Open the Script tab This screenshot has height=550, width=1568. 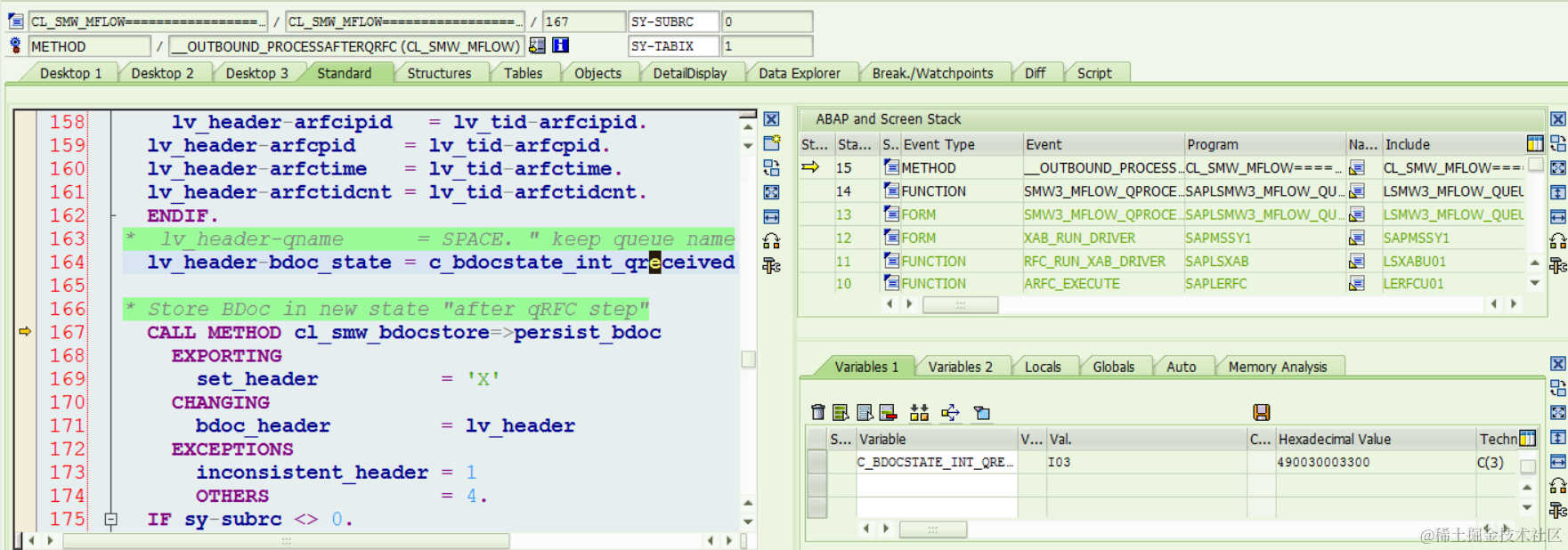[1094, 73]
